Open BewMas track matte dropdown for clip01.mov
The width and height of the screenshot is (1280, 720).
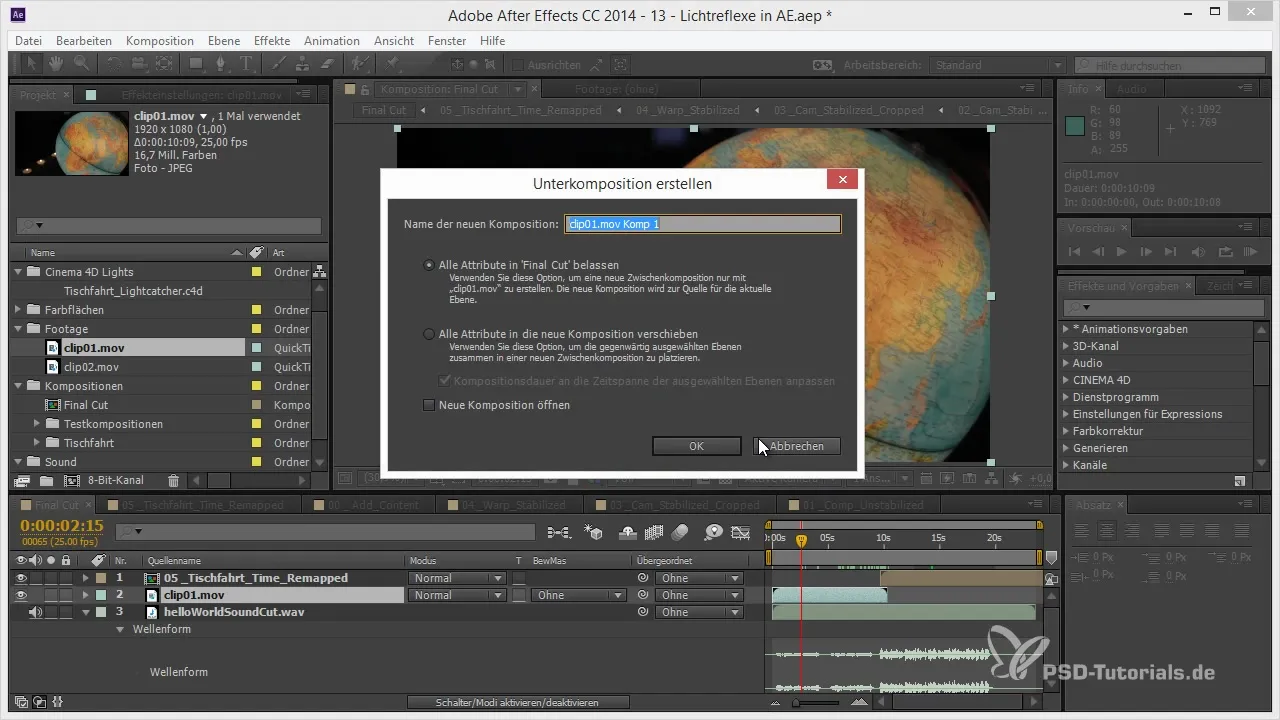click(579, 595)
